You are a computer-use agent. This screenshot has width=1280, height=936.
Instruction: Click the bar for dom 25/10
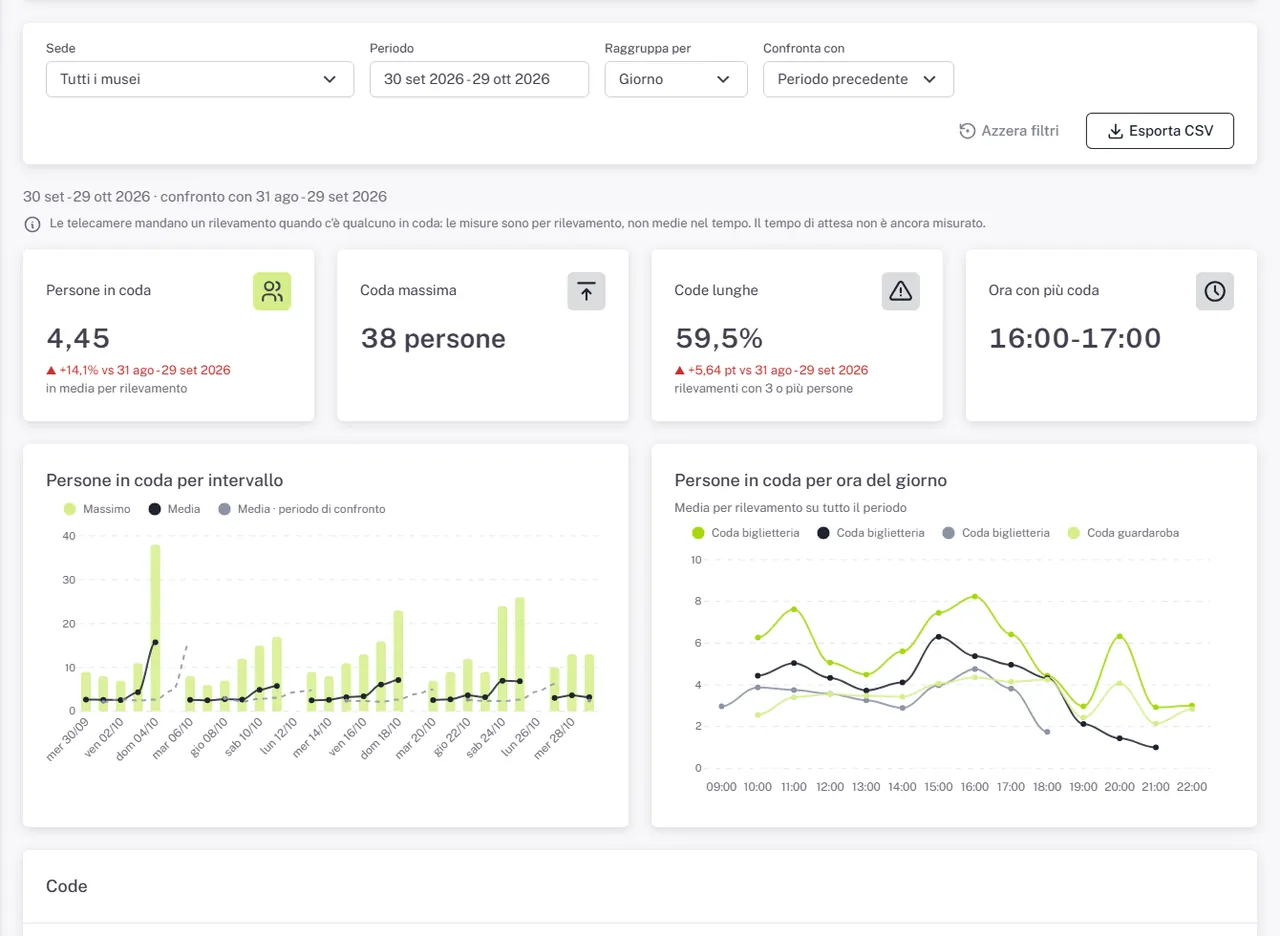tap(520, 654)
